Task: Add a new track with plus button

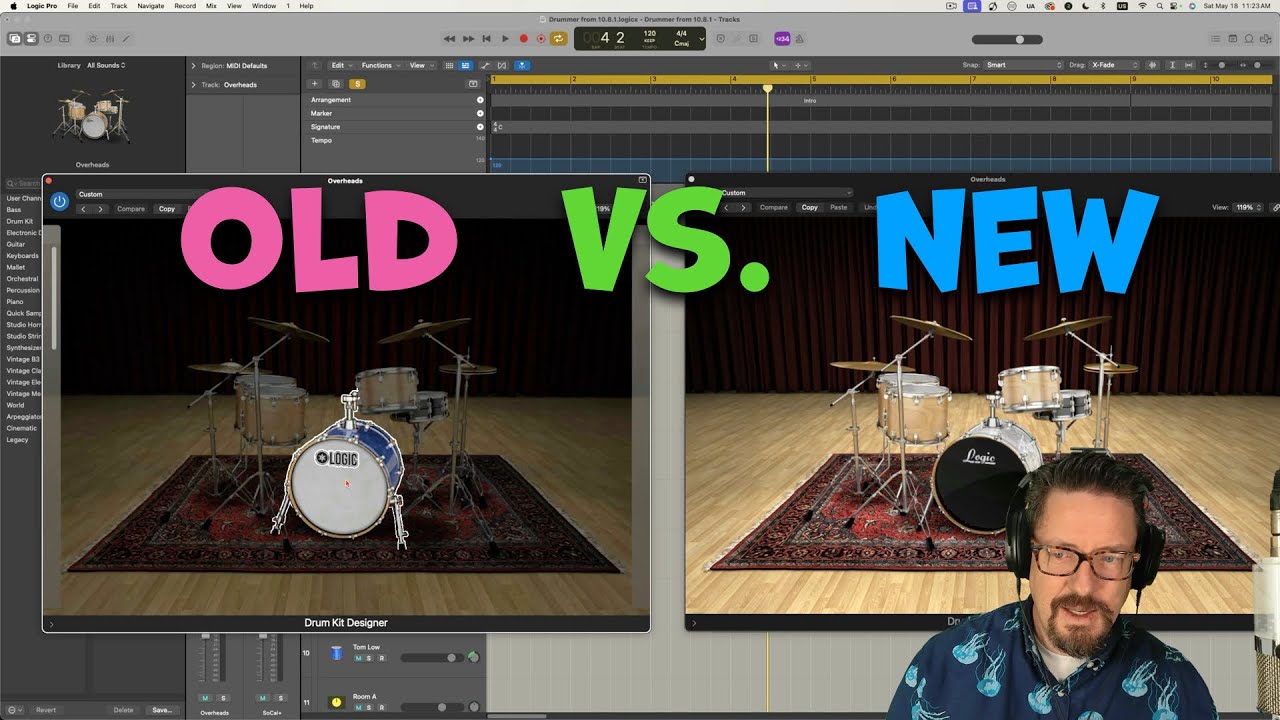Action: tap(314, 84)
